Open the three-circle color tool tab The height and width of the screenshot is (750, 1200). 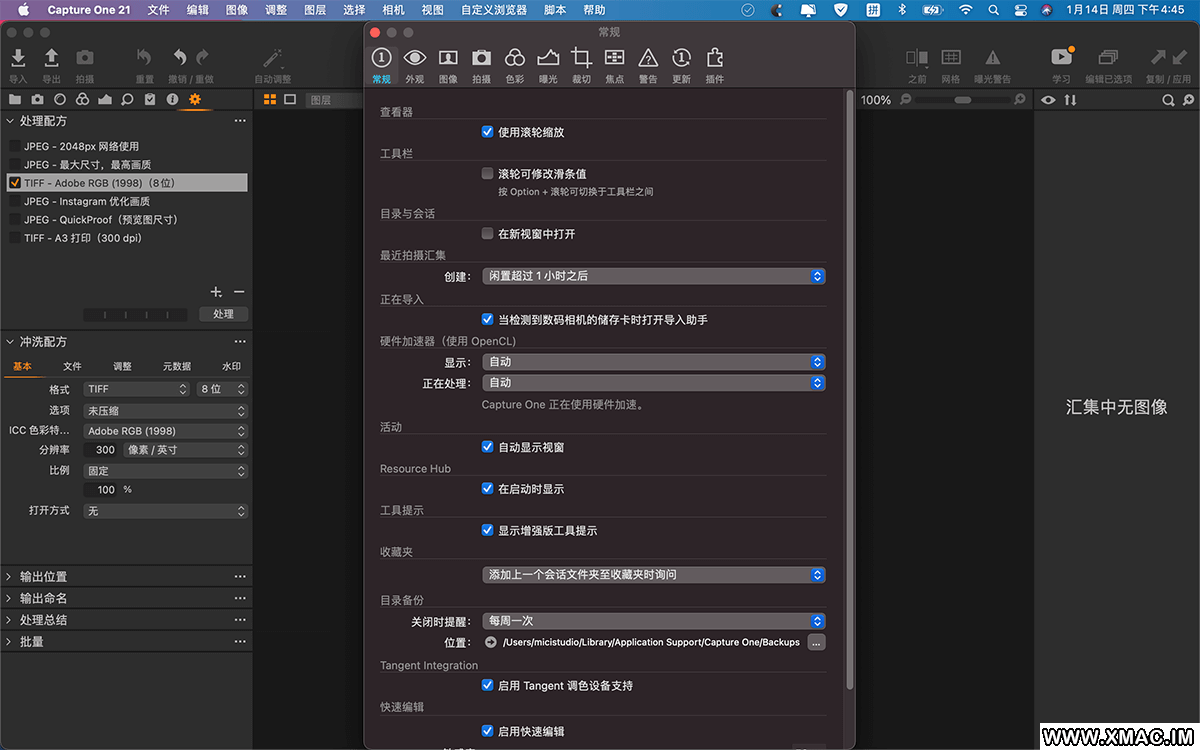[x=82, y=99]
